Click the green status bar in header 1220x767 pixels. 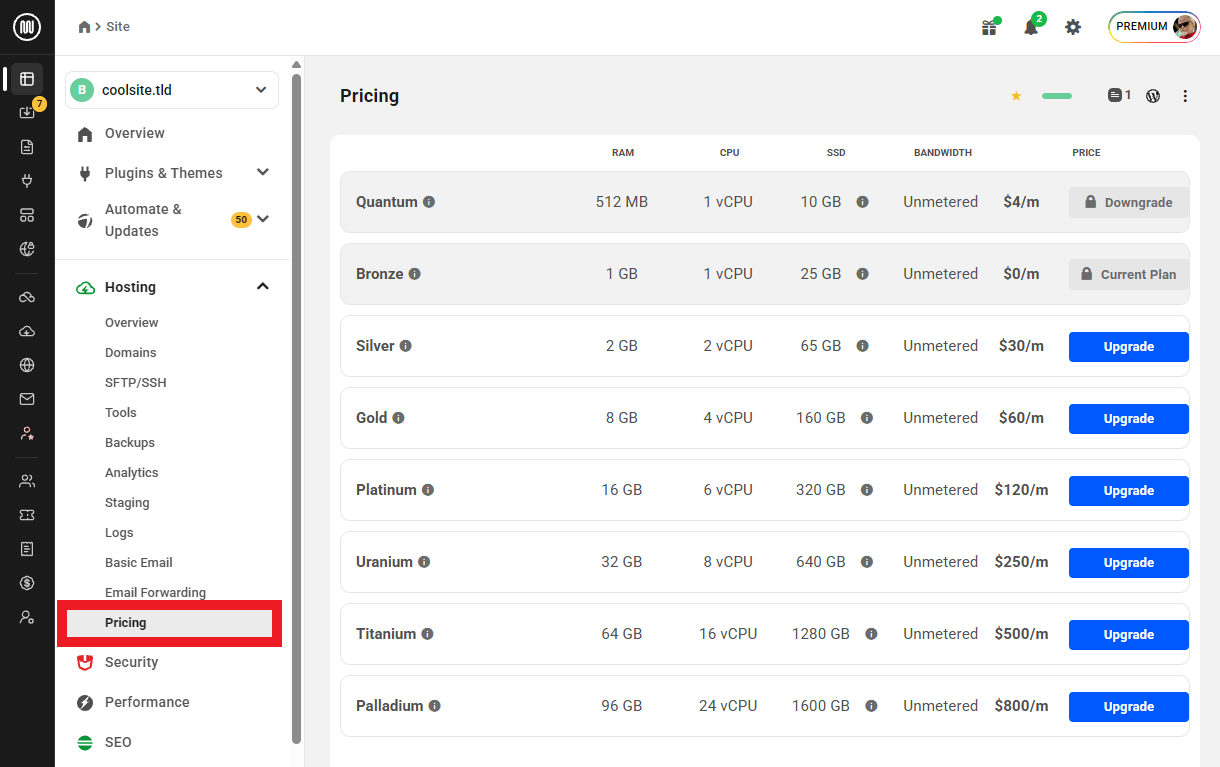pos(1057,96)
